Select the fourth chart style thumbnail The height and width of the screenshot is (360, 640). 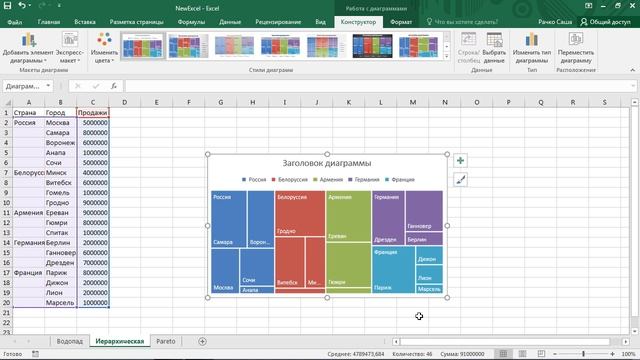(x=280, y=46)
